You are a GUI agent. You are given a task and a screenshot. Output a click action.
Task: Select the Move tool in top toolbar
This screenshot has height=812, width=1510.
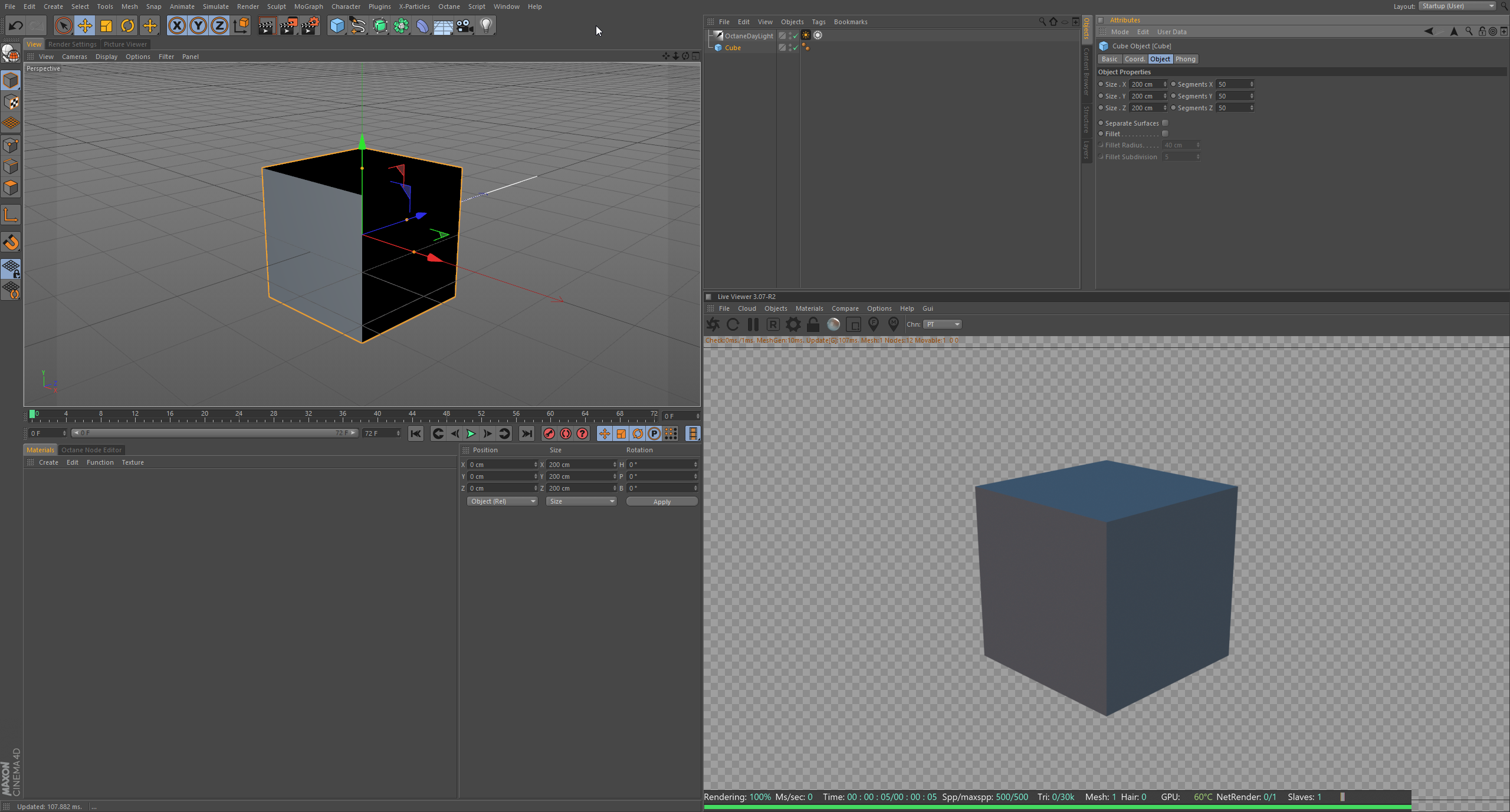85,25
